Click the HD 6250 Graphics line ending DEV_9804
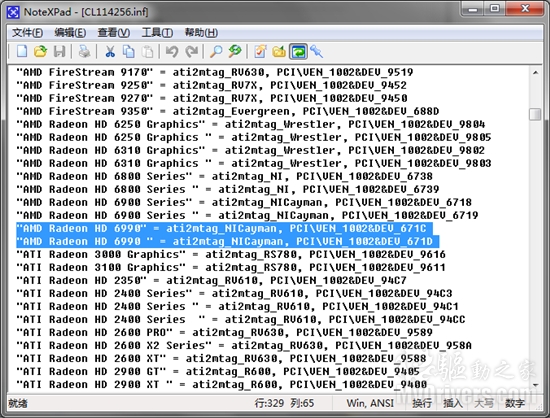The height and width of the screenshot is (418, 550). point(250,124)
